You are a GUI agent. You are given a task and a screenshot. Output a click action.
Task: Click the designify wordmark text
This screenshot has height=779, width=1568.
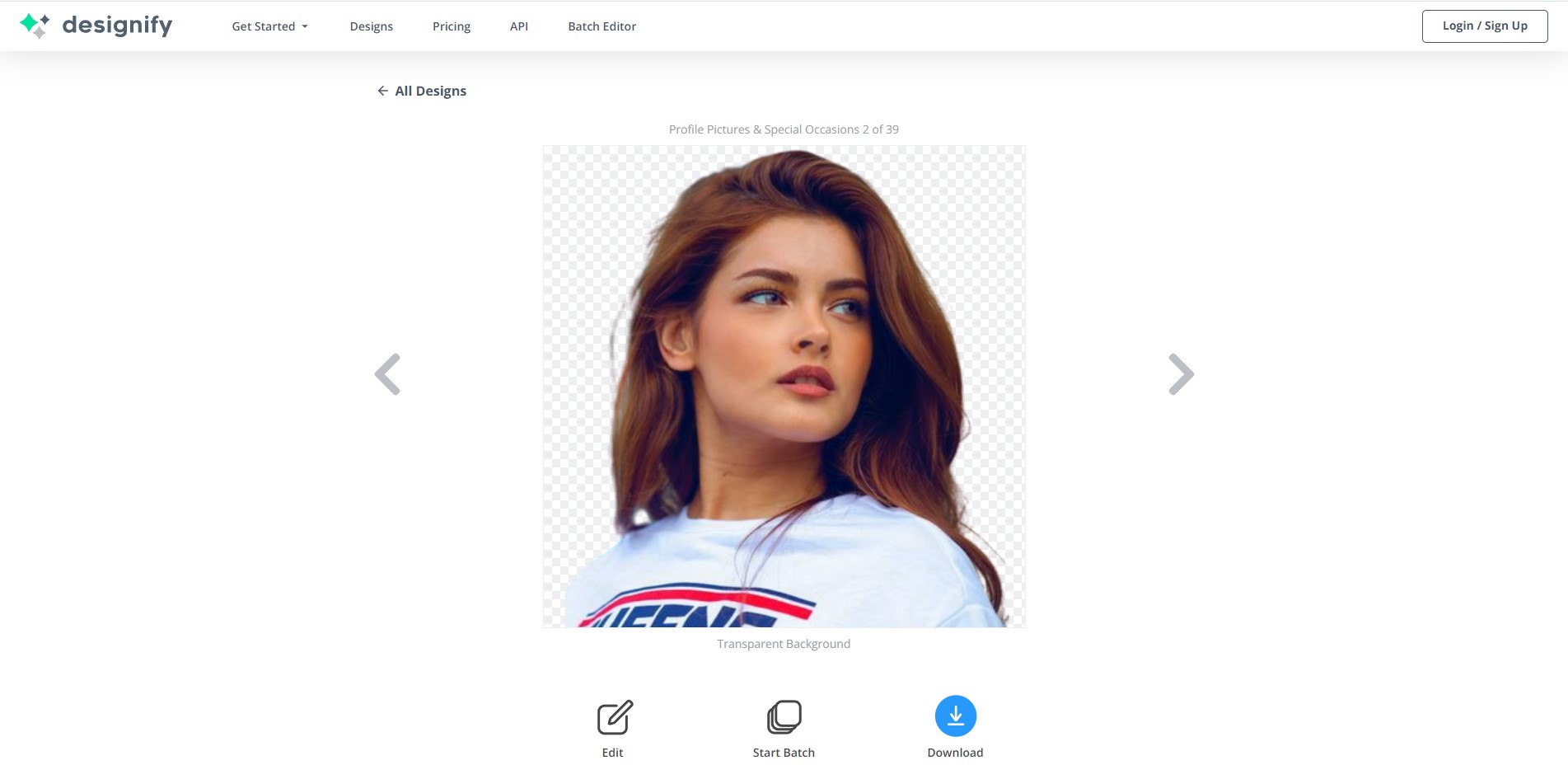pyautogui.click(x=117, y=26)
